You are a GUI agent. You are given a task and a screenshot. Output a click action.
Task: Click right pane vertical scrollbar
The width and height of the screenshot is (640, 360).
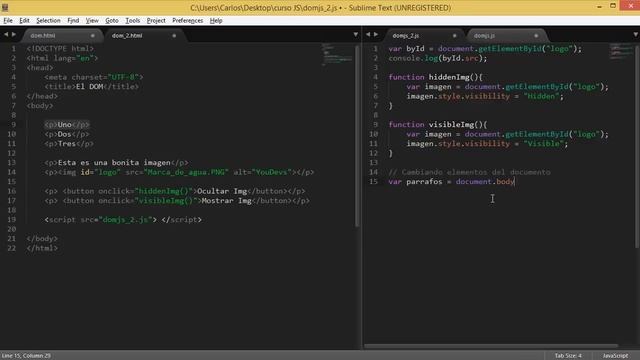point(637,146)
